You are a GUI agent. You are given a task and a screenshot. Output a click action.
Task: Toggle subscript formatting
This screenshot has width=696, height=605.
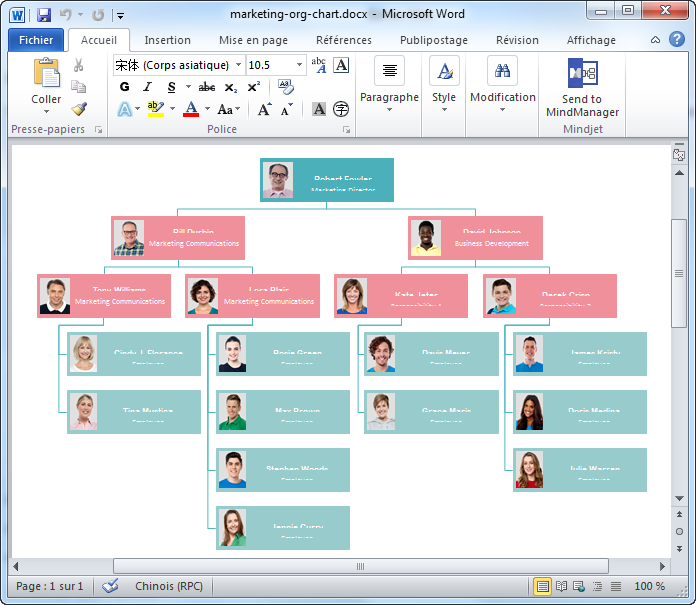(230, 87)
